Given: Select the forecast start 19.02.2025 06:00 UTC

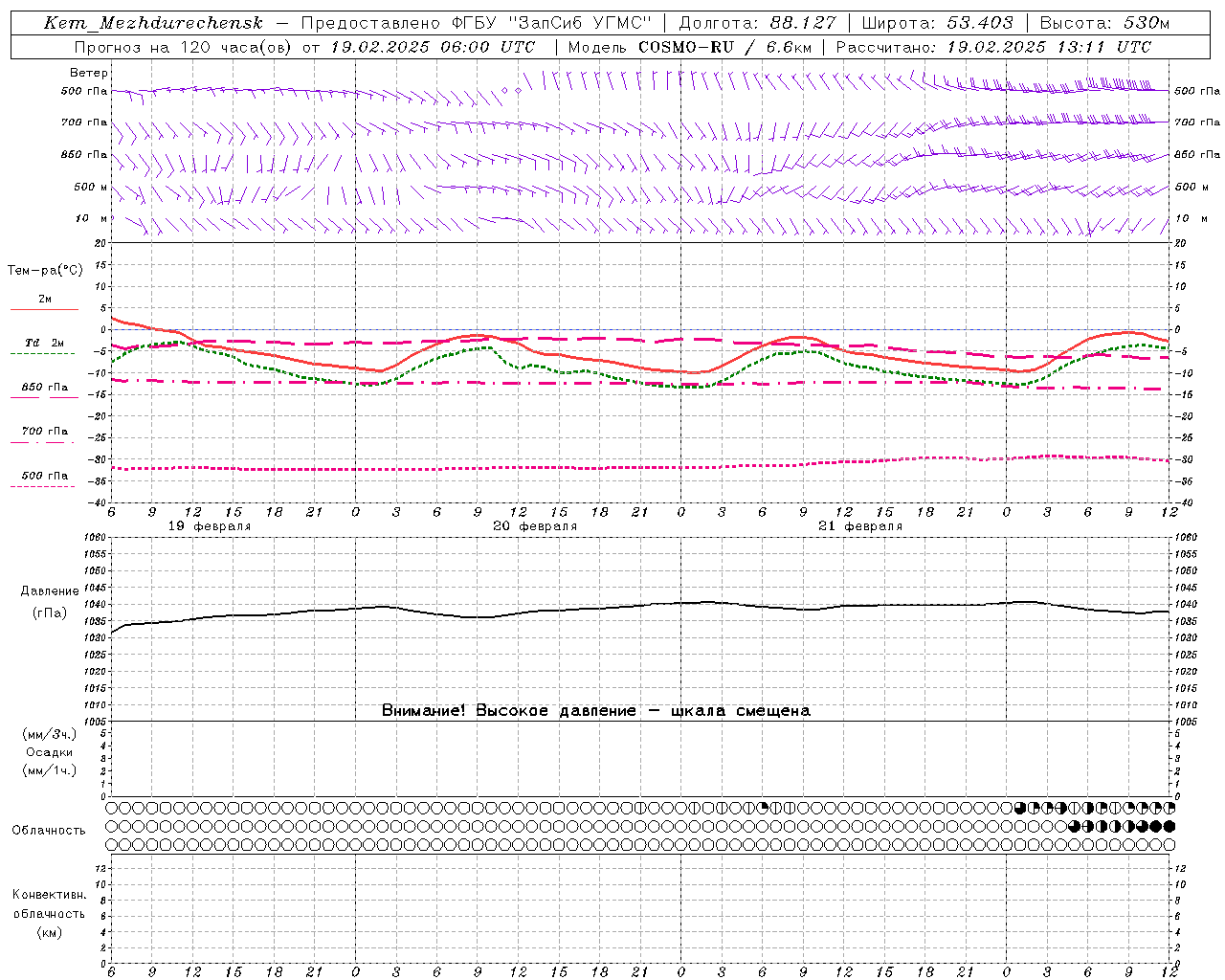Looking at the screenshot, I should pyautogui.click(x=433, y=47).
